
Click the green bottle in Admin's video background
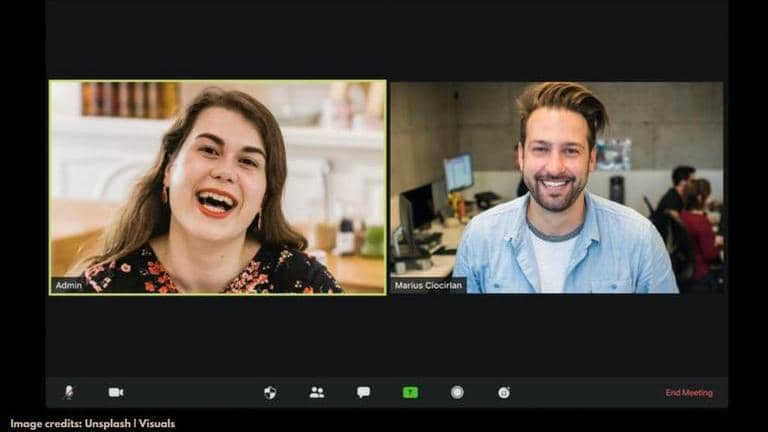(373, 241)
